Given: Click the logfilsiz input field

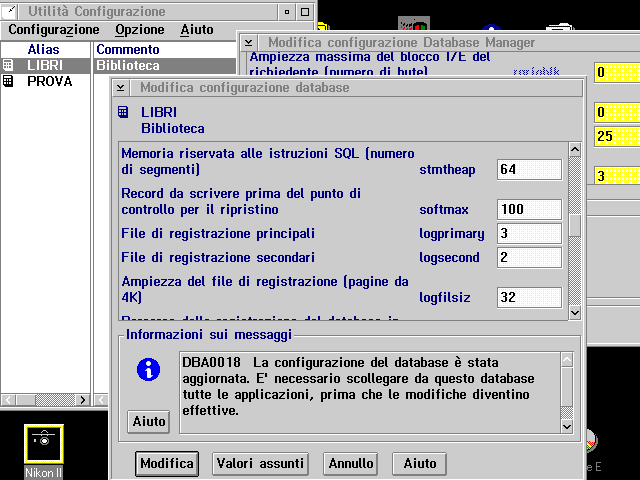Looking at the screenshot, I should pyautogui.click(x=528, y=298).
